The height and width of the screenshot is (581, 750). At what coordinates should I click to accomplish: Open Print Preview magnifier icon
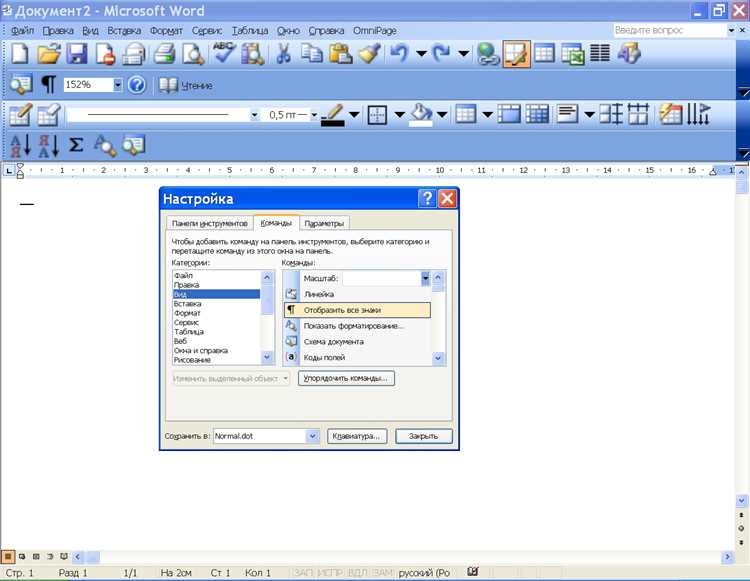click(x=193, y=54)
